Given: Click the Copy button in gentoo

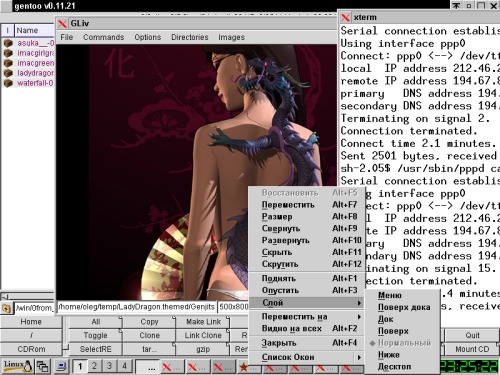Looking at the screenshot, I should coord(149,322).
